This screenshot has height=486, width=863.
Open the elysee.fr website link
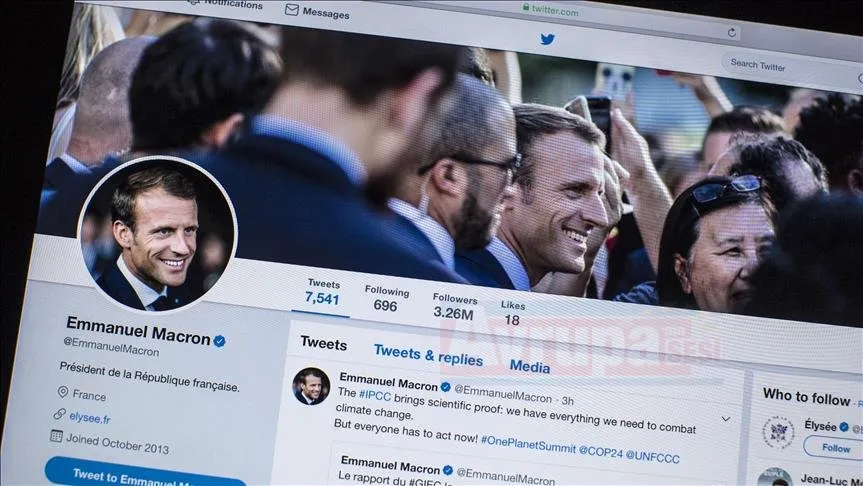click(x=90, y=418)
